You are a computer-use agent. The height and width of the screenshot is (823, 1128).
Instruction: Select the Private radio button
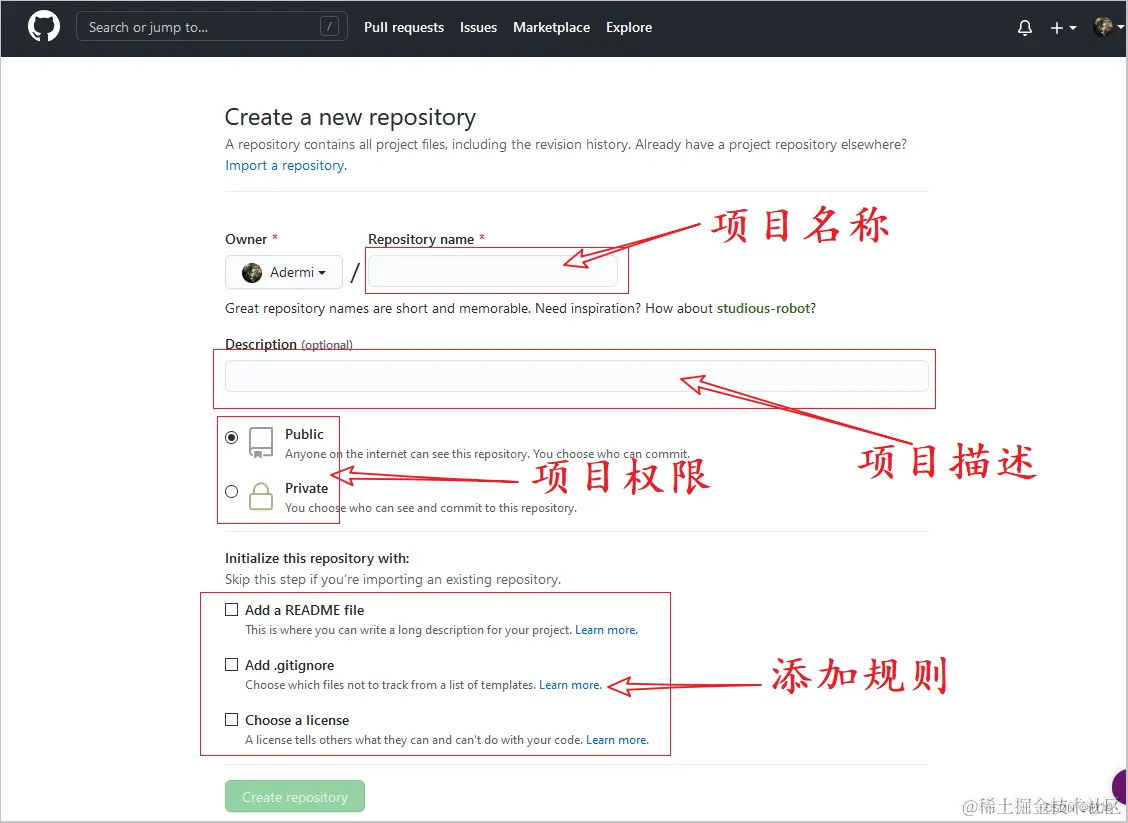point(231,491)
